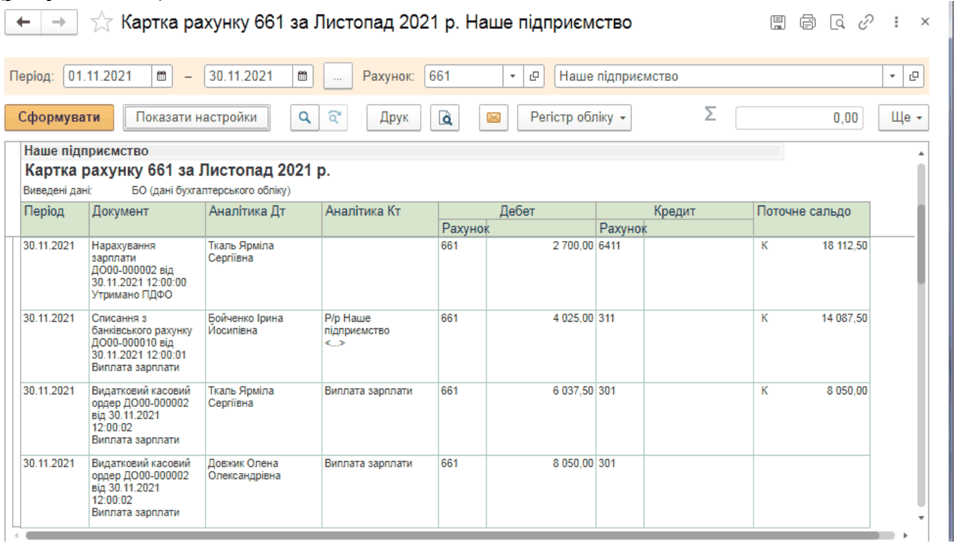This screenshot has width=954, height=542.
Task: Open calendar for end date 30.11.2021
Action: (x=302, y=76)
